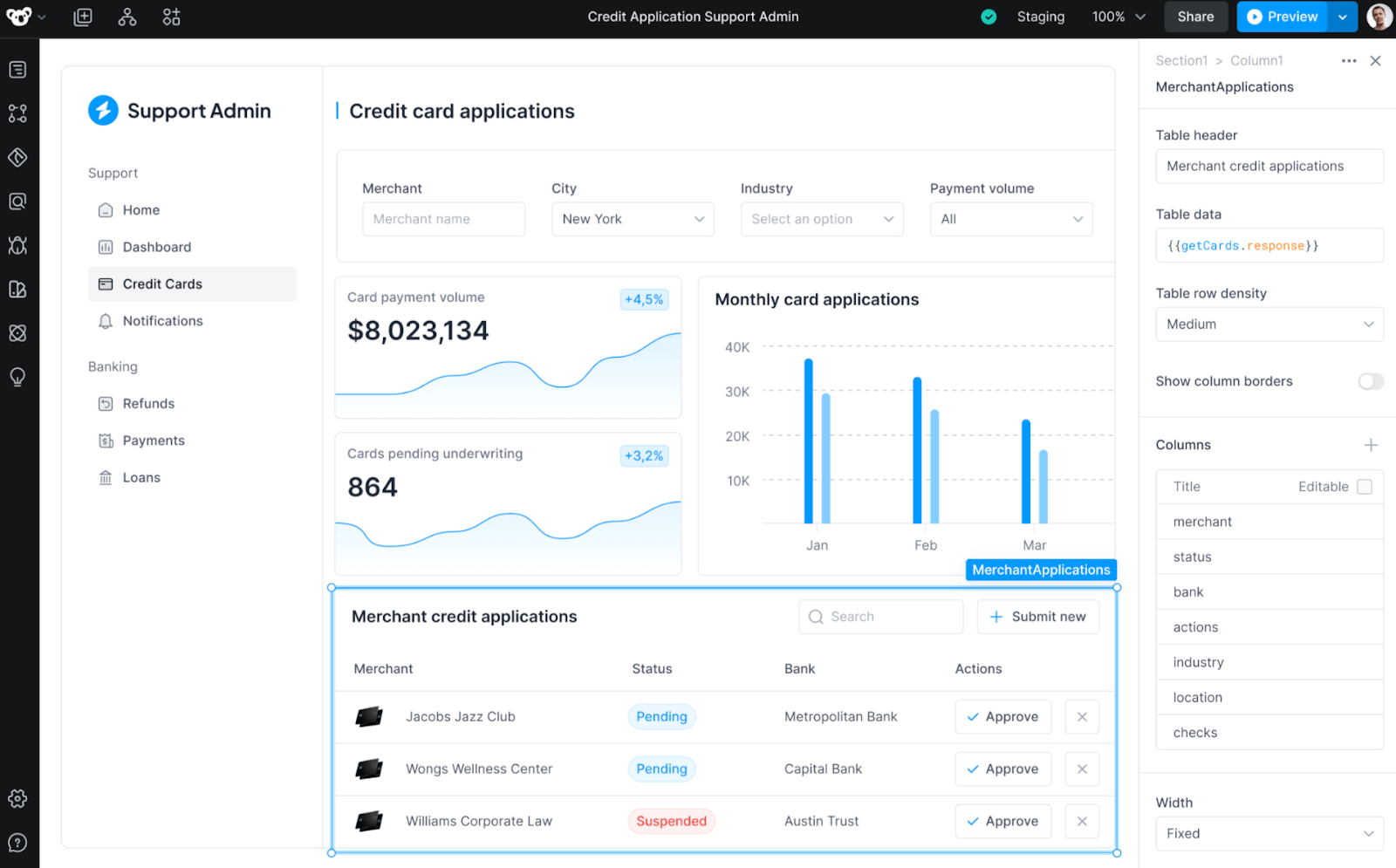The height and width of the screenshot is (868, 1396).
Task: Toggle Show column borders switch
Action: [x=1369, y=381]
